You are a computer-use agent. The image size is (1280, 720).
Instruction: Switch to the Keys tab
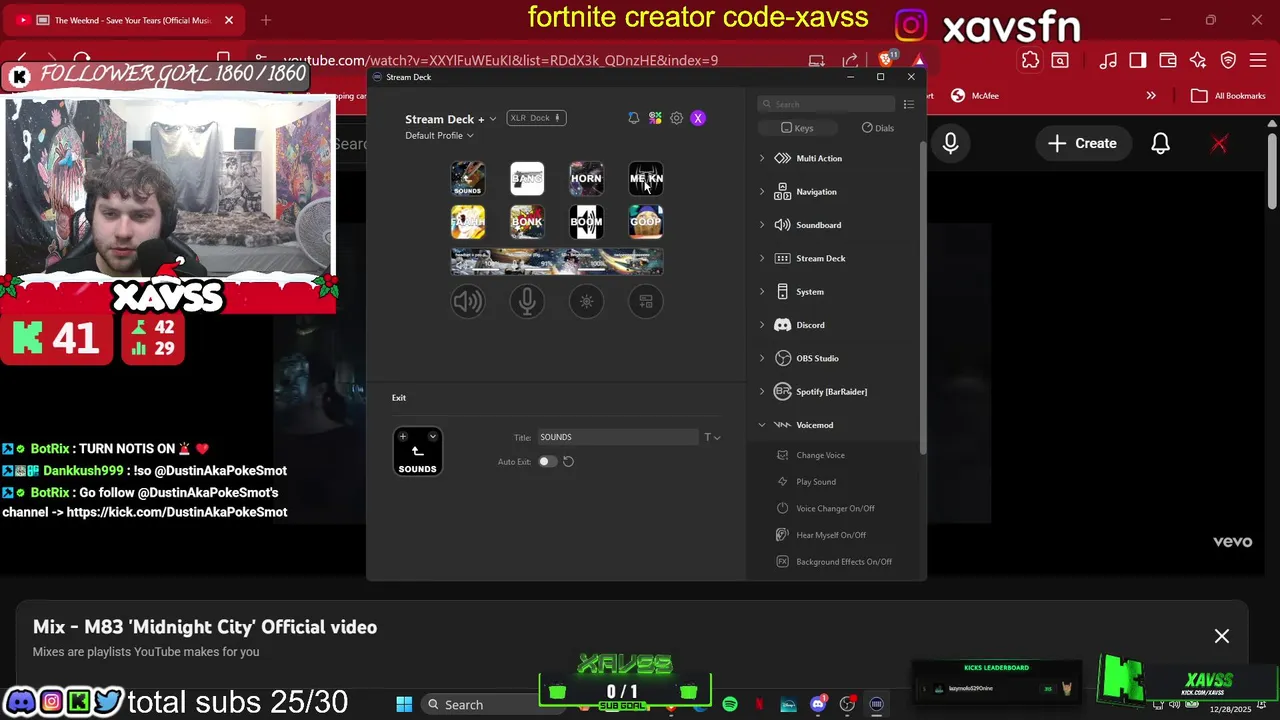pos(797,128)
